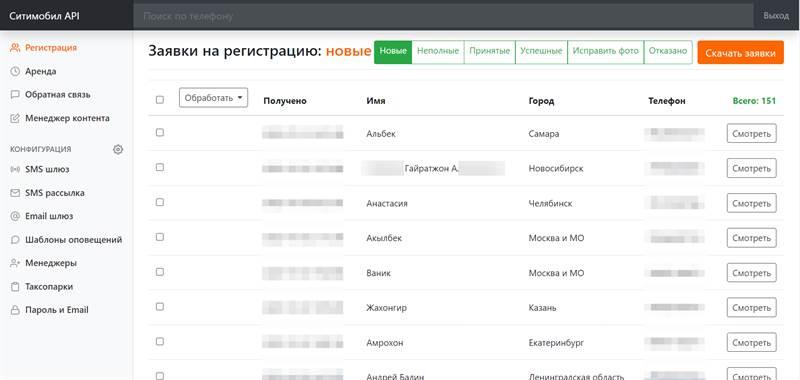Click the clock icon next to Аренда
The width and height of the screenshot is (800, 380).
pos(15,71)
